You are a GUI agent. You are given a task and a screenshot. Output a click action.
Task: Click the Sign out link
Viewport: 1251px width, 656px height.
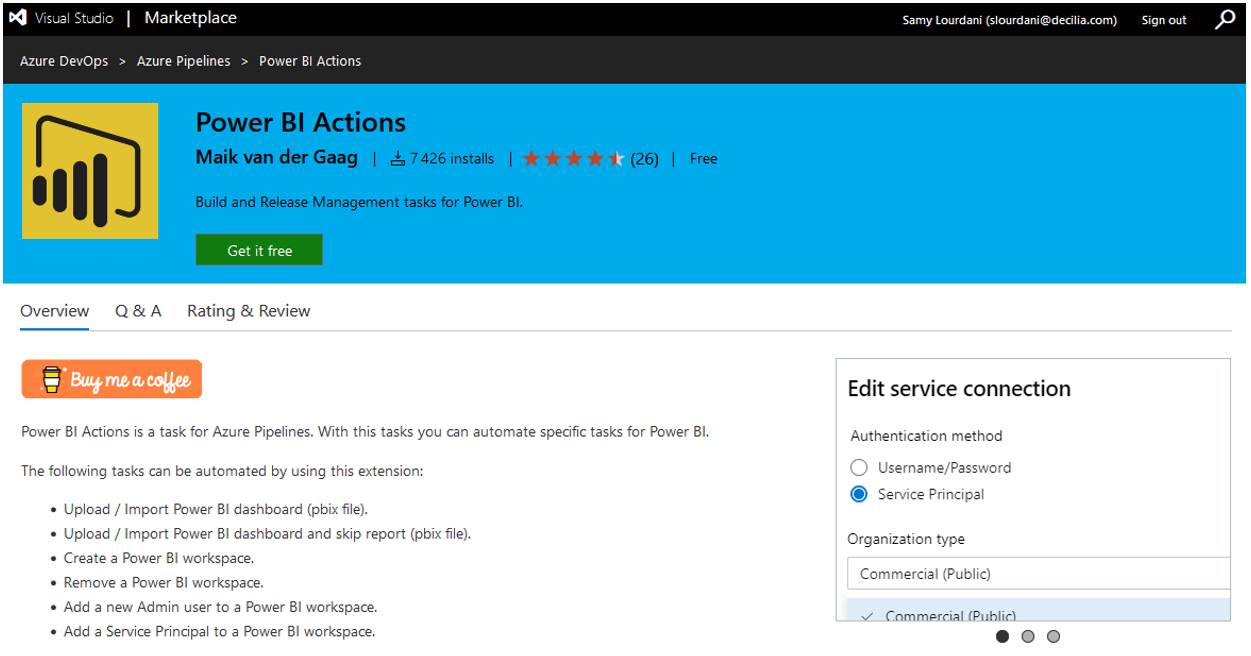1164,20
